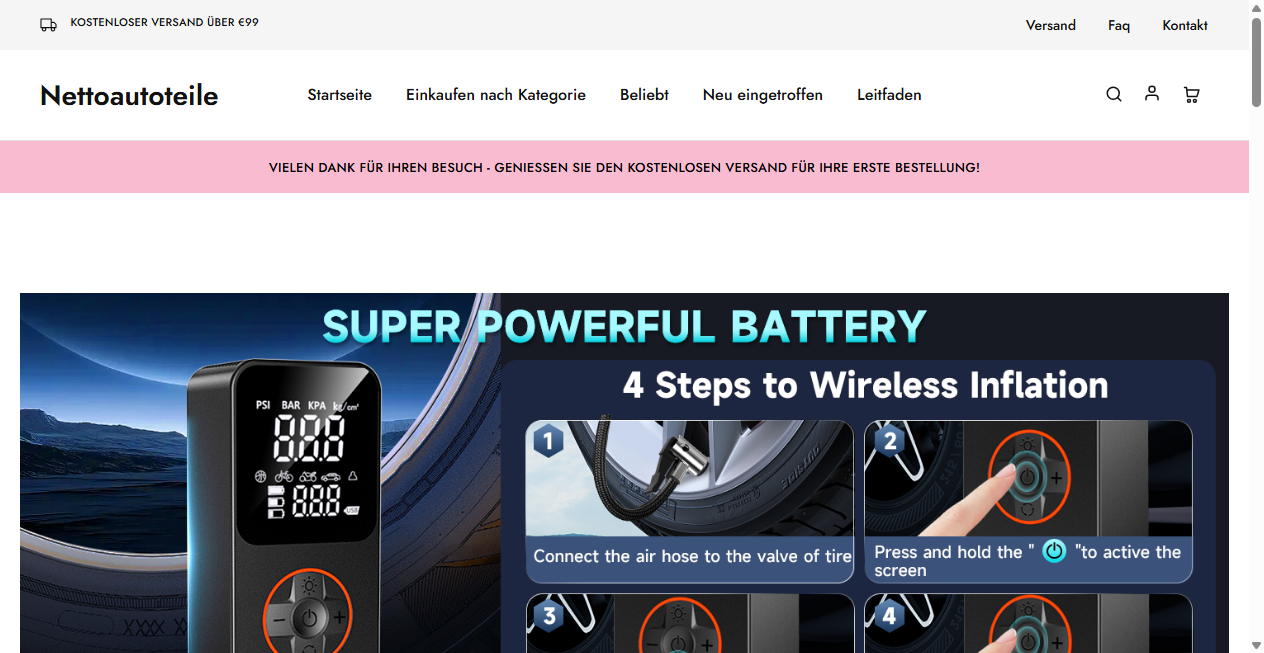The height and width of the screenshot is (653, 1264).
Task: Click the Super Powerful Battery hero banner
Action: tap(624, 473)
